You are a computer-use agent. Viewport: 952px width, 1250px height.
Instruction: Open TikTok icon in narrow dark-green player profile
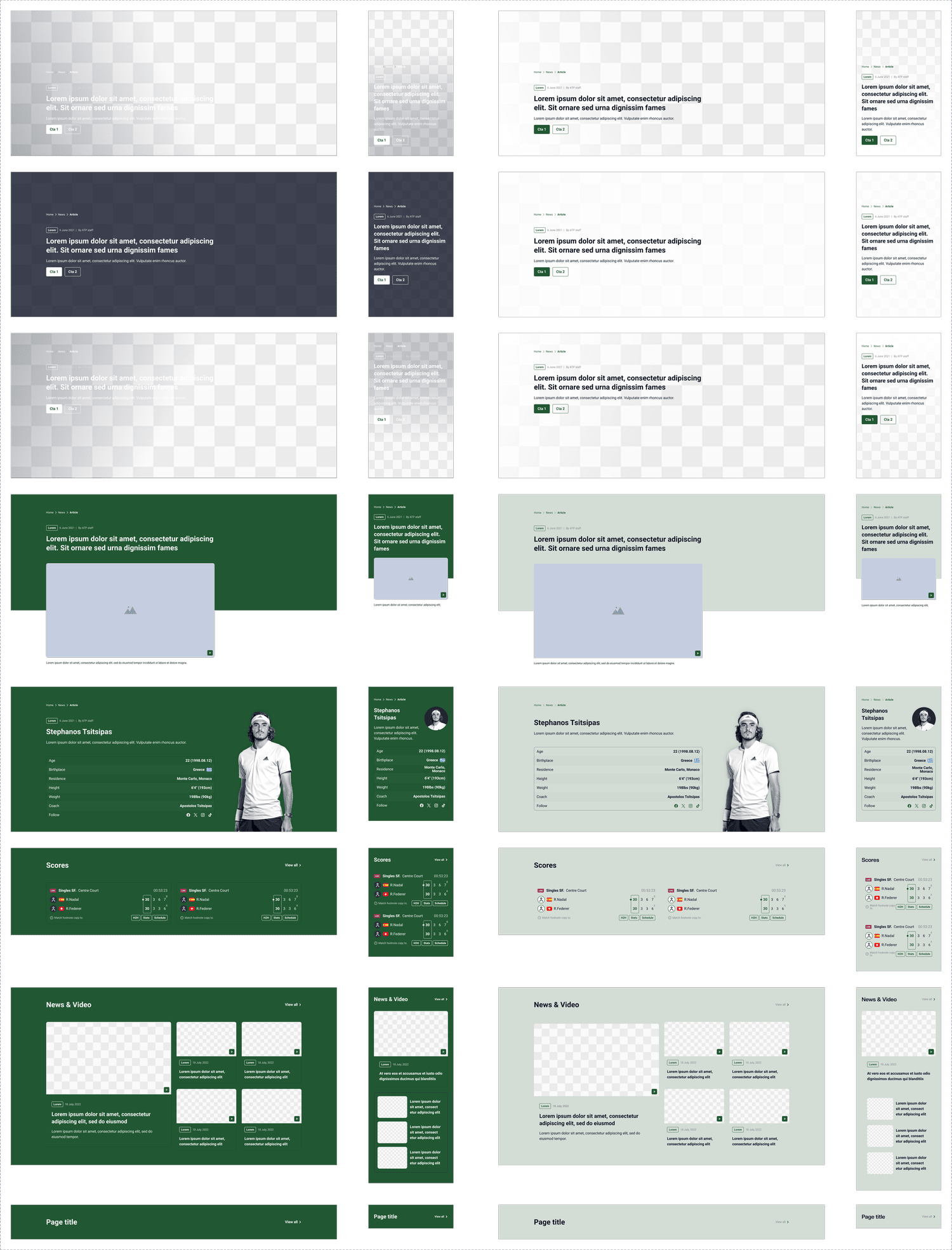pyautogui.click(x=444, y=805)
